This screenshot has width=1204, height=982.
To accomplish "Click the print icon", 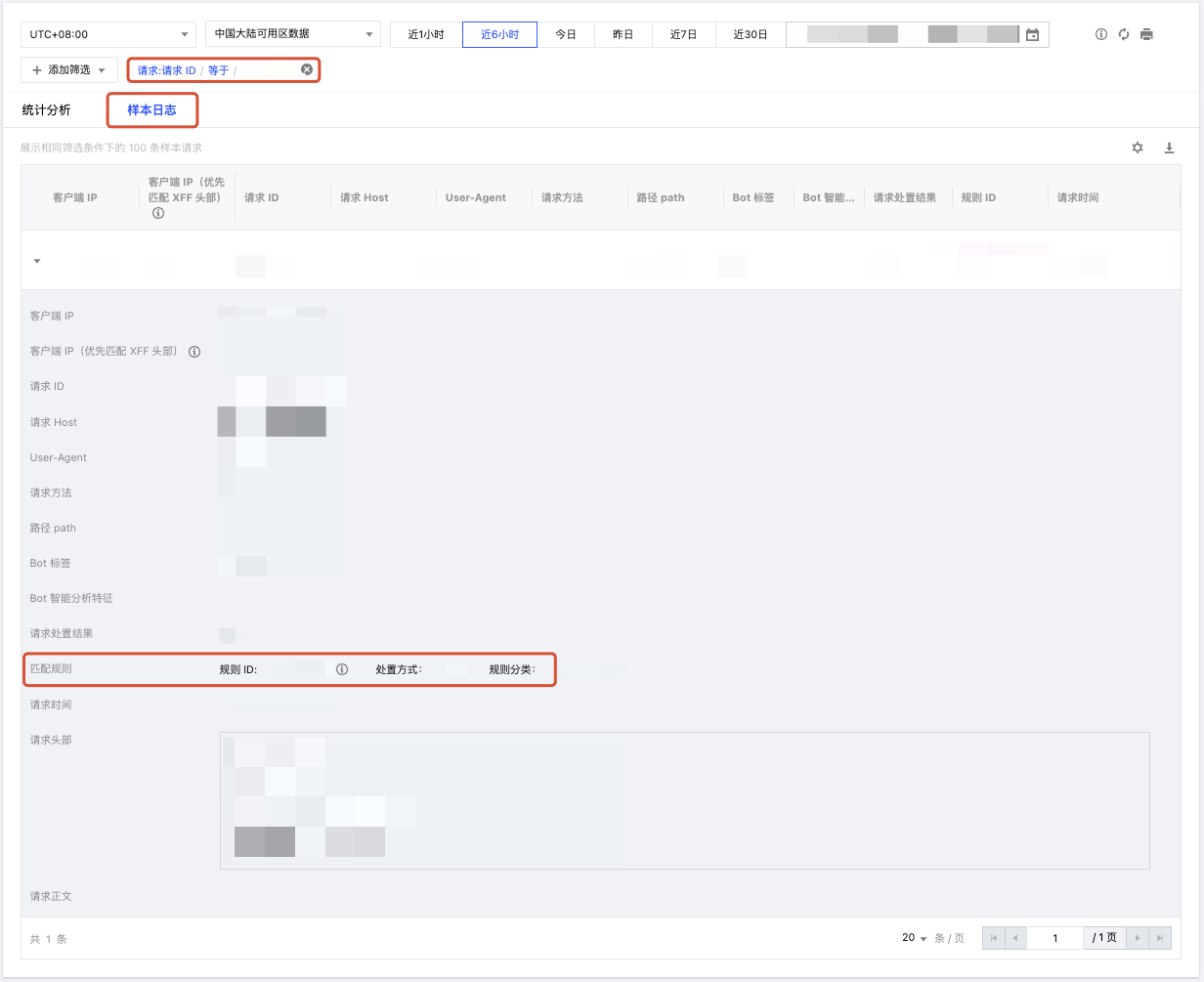I will [1147, 34].
